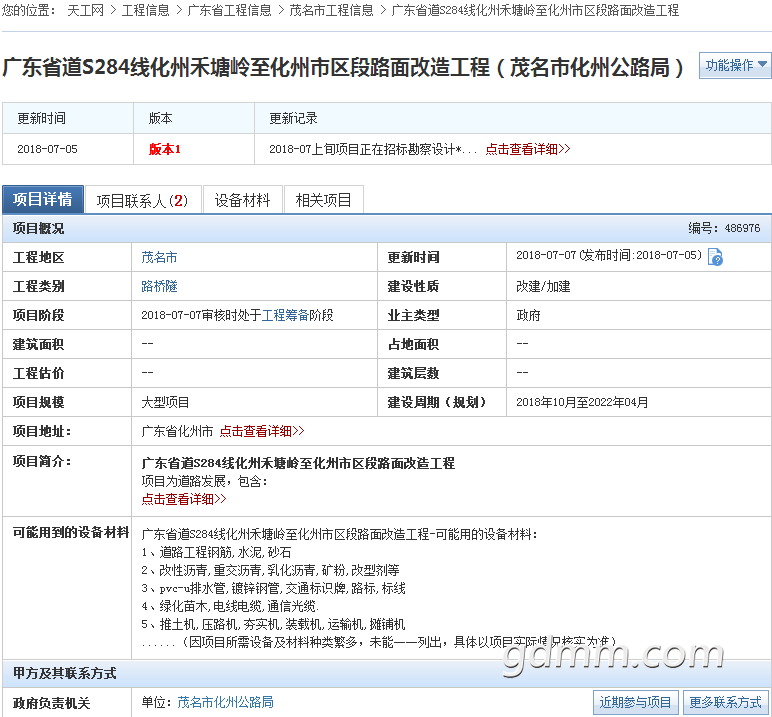Click the 更多联系方式 button
Image resolution: width=772 pixels, height=717 pixels.
[x=725, y=702]
